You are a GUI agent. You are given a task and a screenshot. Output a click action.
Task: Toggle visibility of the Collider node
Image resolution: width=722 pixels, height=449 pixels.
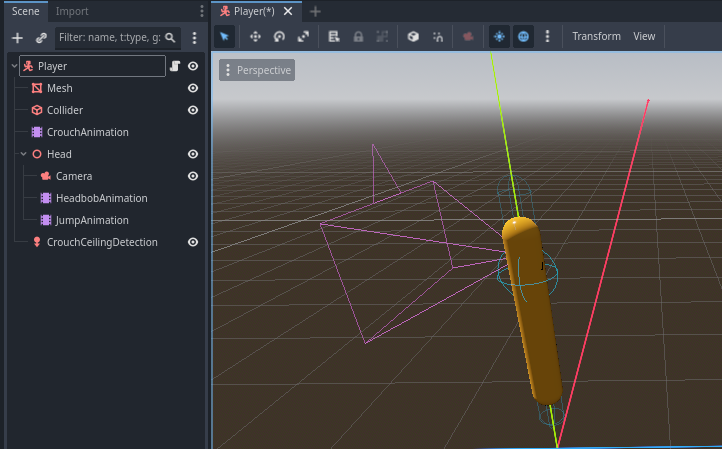click(193, 110)
